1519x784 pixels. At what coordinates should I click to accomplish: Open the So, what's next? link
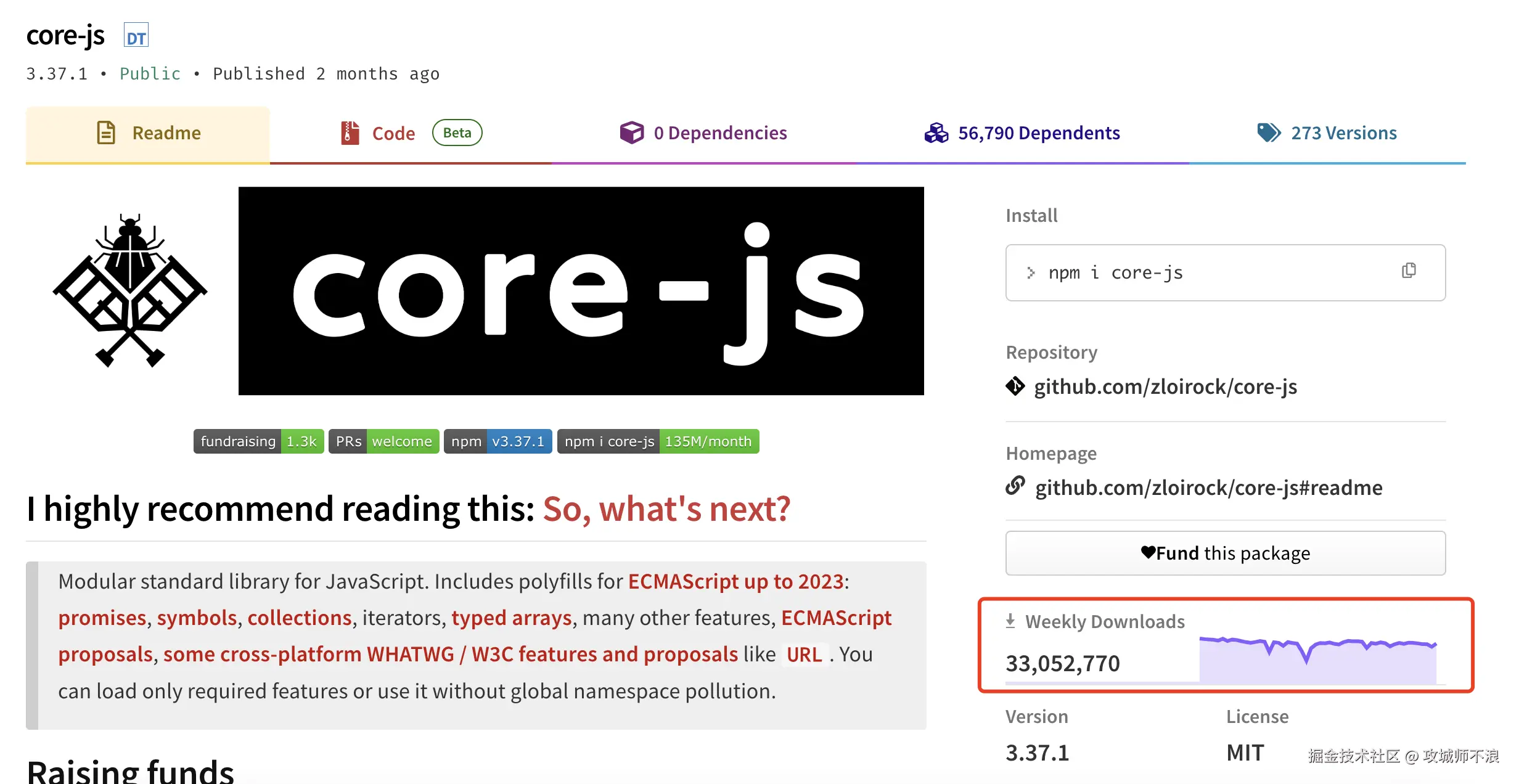coord(666,509)
